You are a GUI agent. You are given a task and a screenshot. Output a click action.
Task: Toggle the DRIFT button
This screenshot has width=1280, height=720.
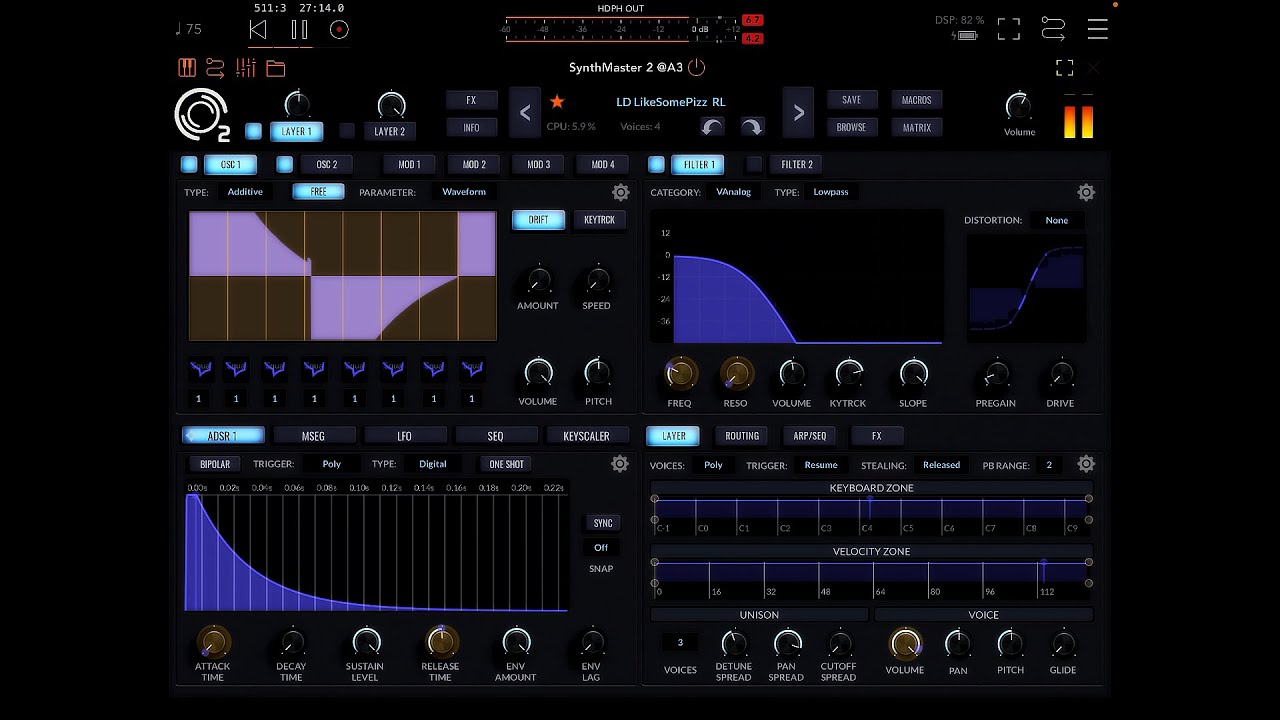(x=538, y=220)
